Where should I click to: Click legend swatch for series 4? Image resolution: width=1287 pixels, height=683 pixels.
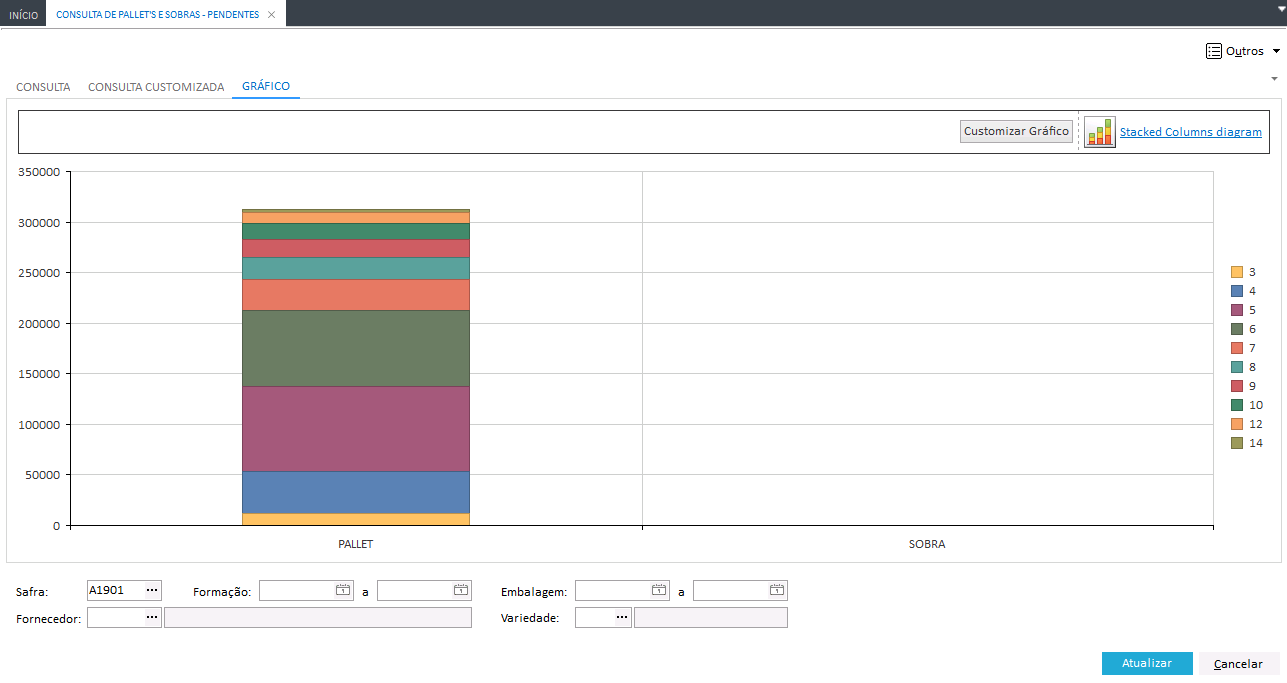pos(1237,291)
